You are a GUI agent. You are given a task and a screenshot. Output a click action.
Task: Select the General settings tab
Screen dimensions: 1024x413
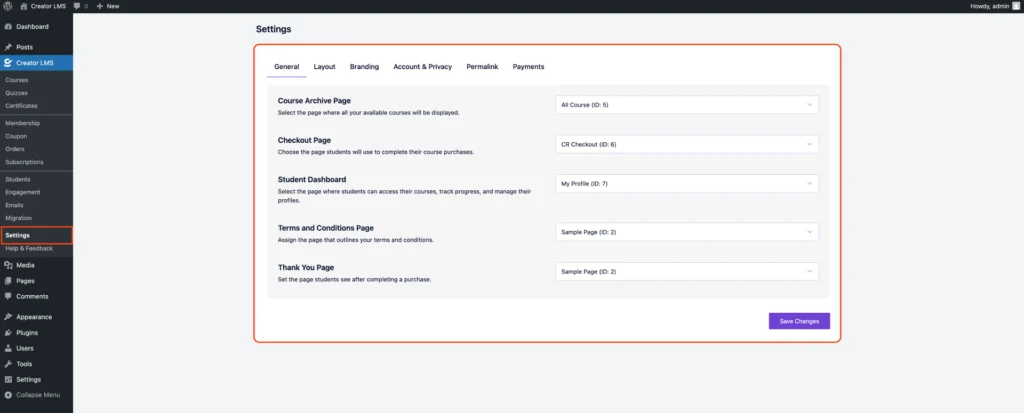coord(287,67)
